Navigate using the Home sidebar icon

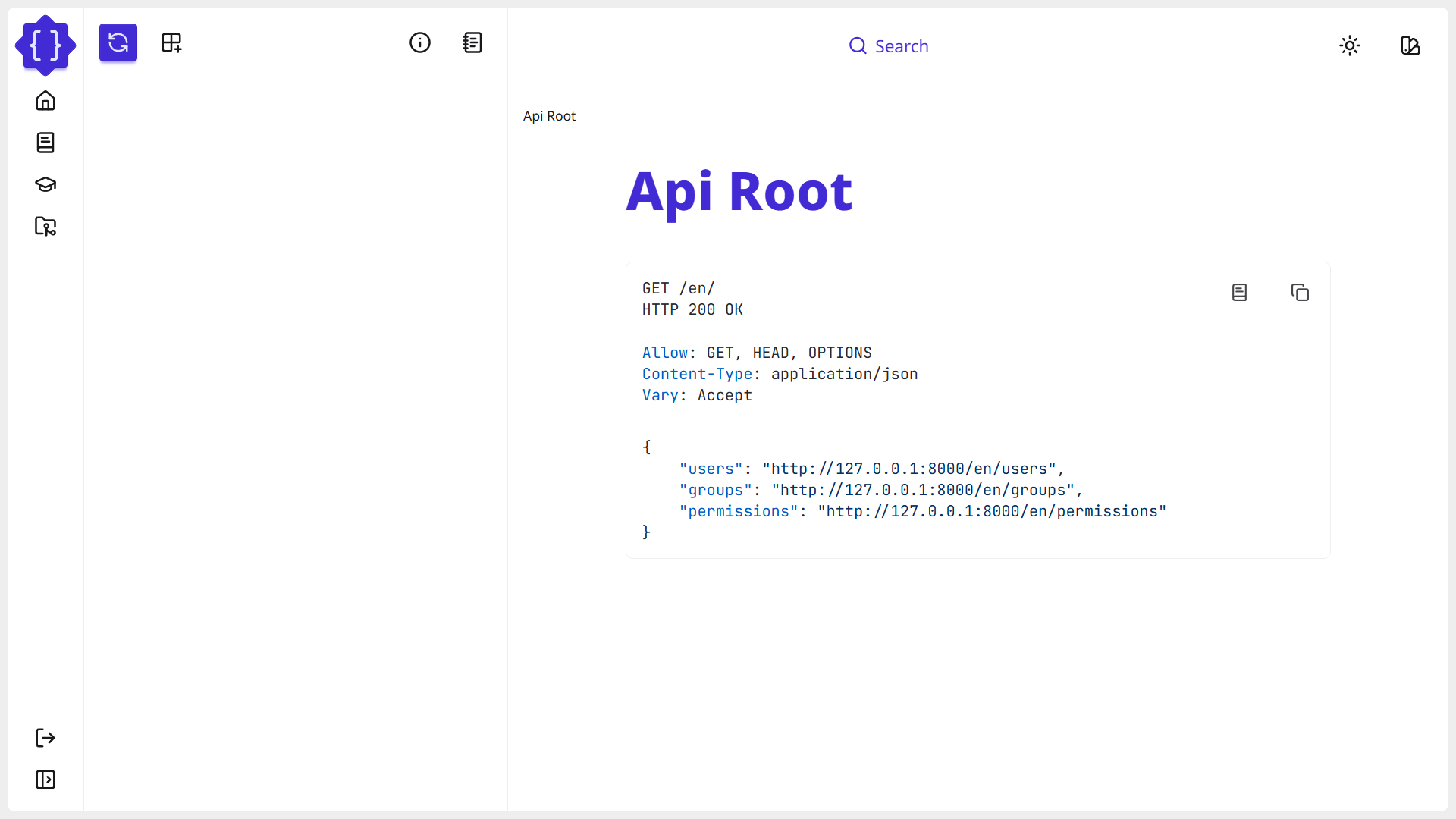pyautogui.click(x=45, y=101)
